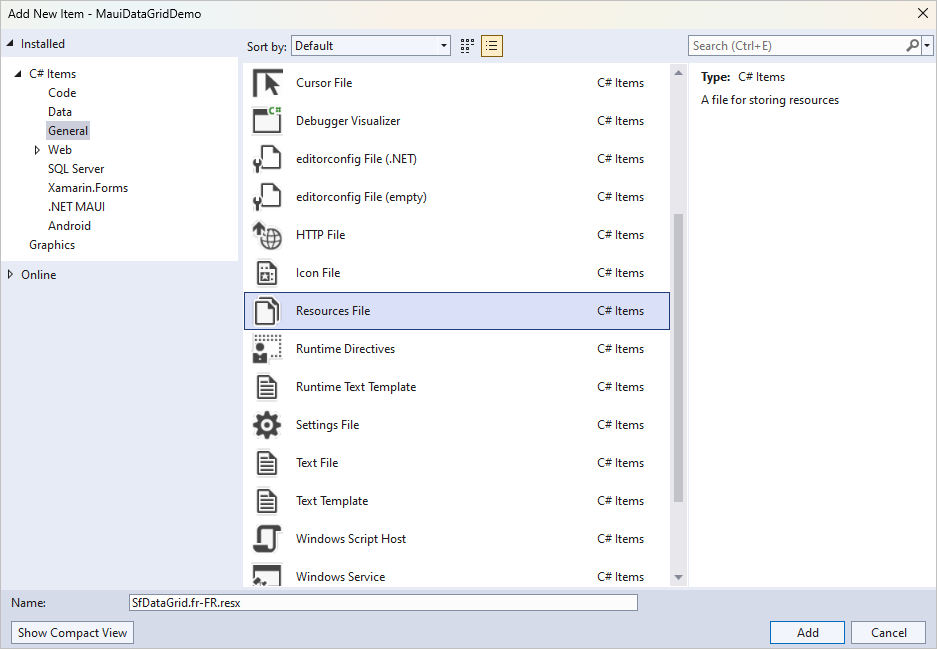Select the Runtime Directives icon
The image size is (937, 649).
click(267, 349)
